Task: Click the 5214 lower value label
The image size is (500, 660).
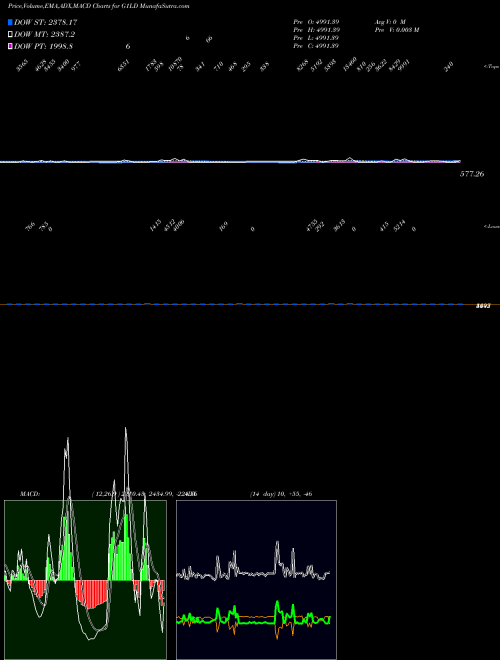Action: [399, 226]
